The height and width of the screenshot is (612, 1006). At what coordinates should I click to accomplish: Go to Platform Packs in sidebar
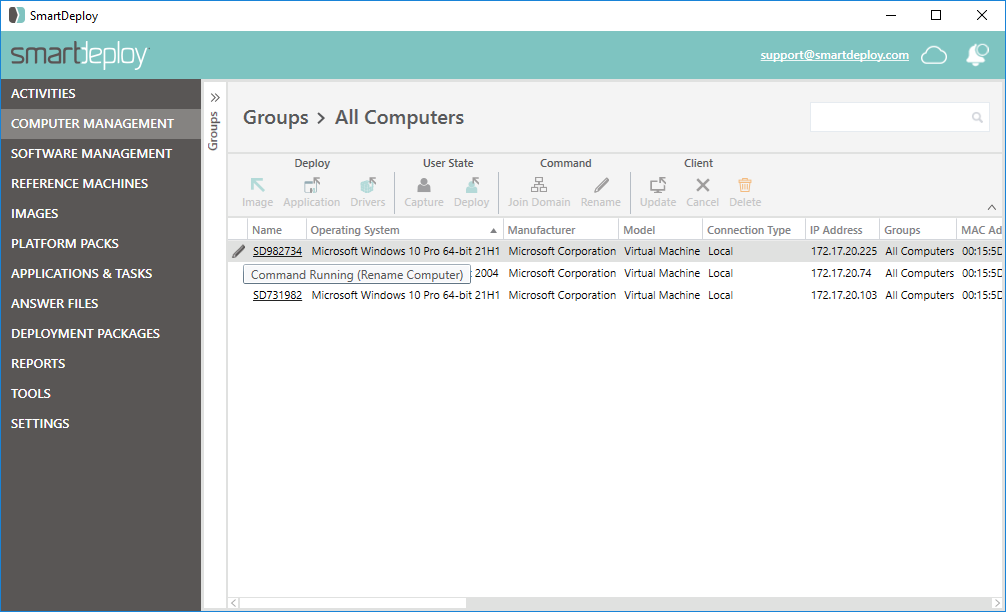[65, 243]
